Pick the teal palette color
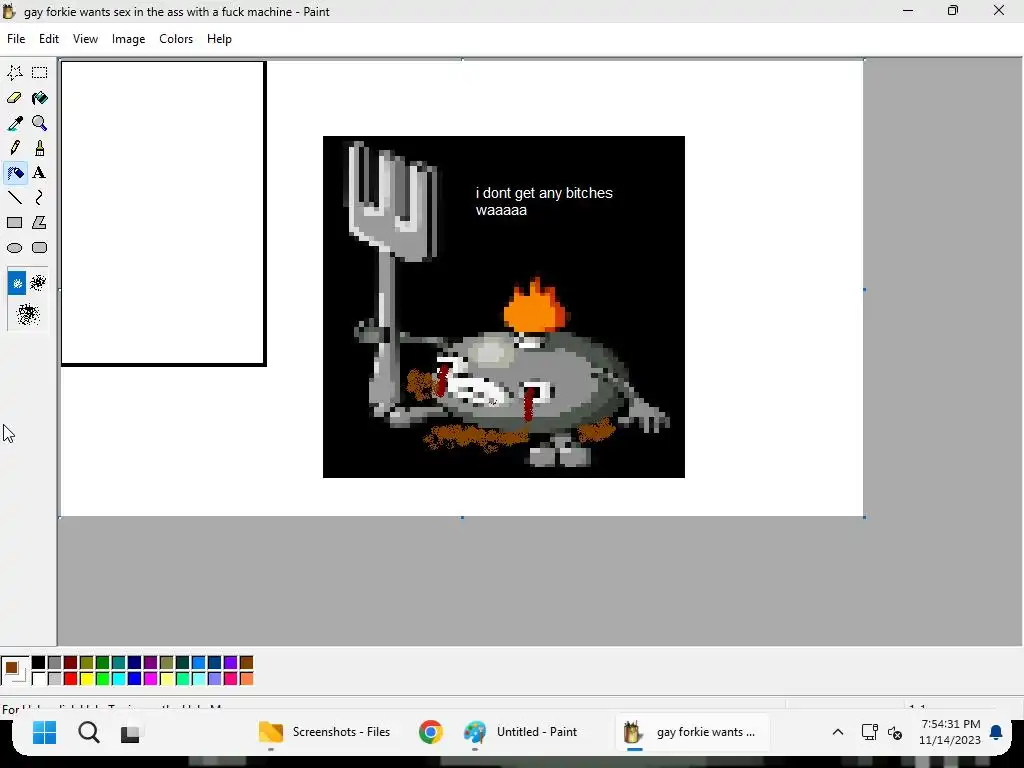 (119, 663)
